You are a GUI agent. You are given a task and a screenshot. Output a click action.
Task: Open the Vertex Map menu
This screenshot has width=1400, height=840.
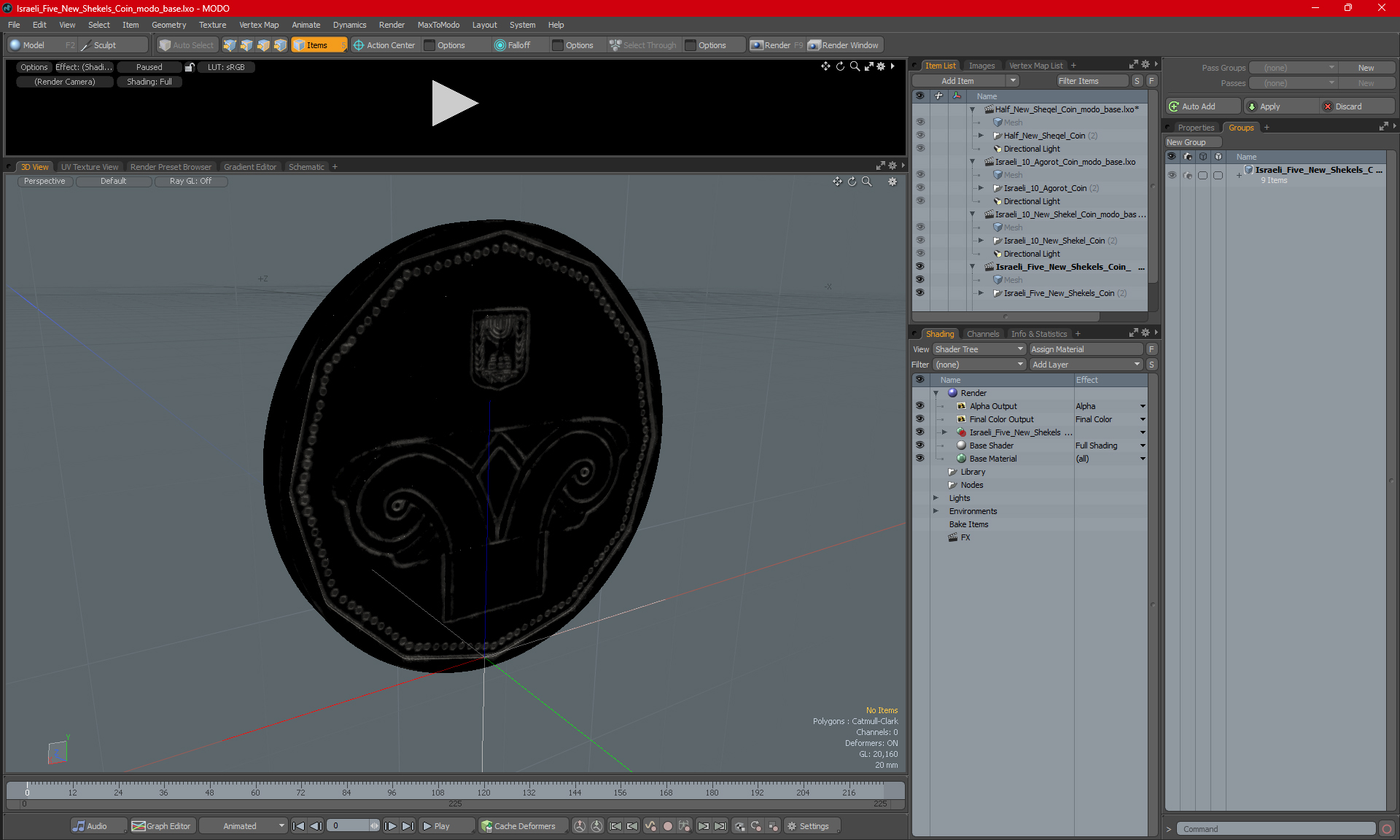[259, 25]
